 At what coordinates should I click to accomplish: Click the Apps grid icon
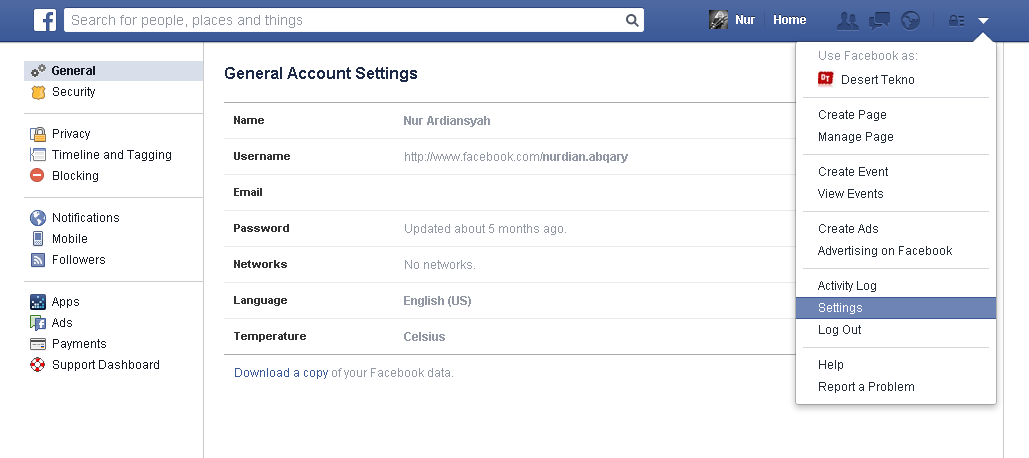pos(38,302)
